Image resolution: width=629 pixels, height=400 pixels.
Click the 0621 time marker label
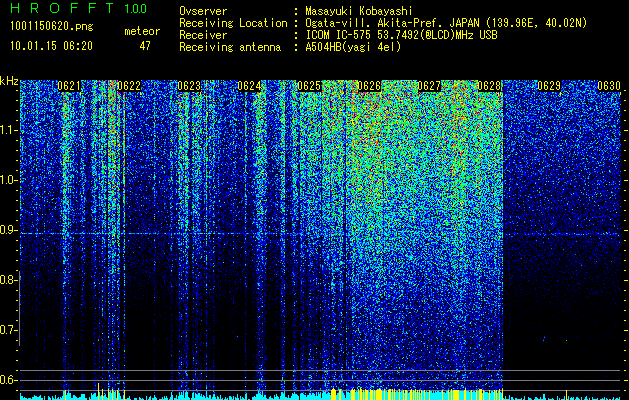[x=69, y=86]
